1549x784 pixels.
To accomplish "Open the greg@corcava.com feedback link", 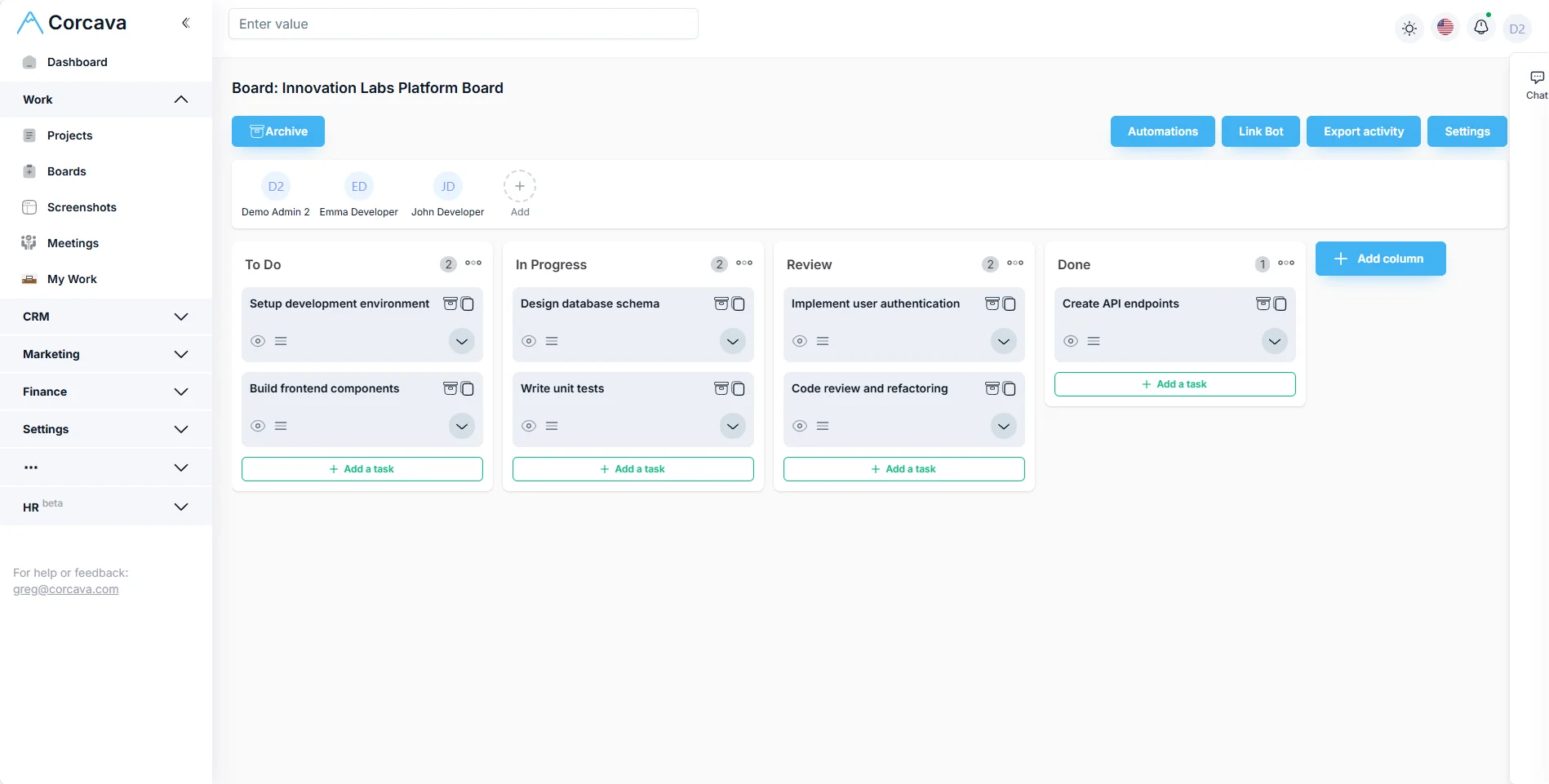I will tap(65, 588).
